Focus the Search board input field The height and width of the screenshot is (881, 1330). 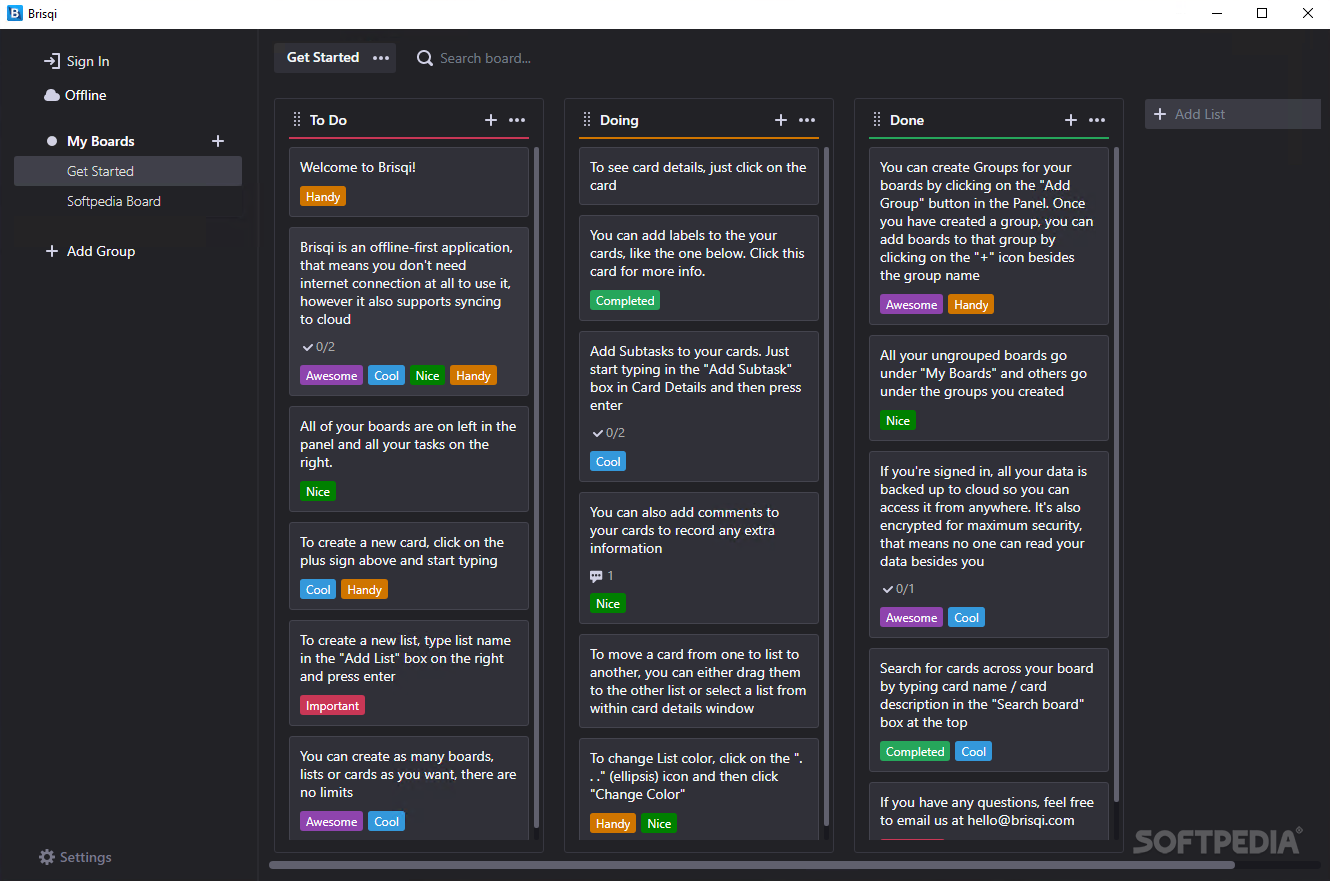486,58
